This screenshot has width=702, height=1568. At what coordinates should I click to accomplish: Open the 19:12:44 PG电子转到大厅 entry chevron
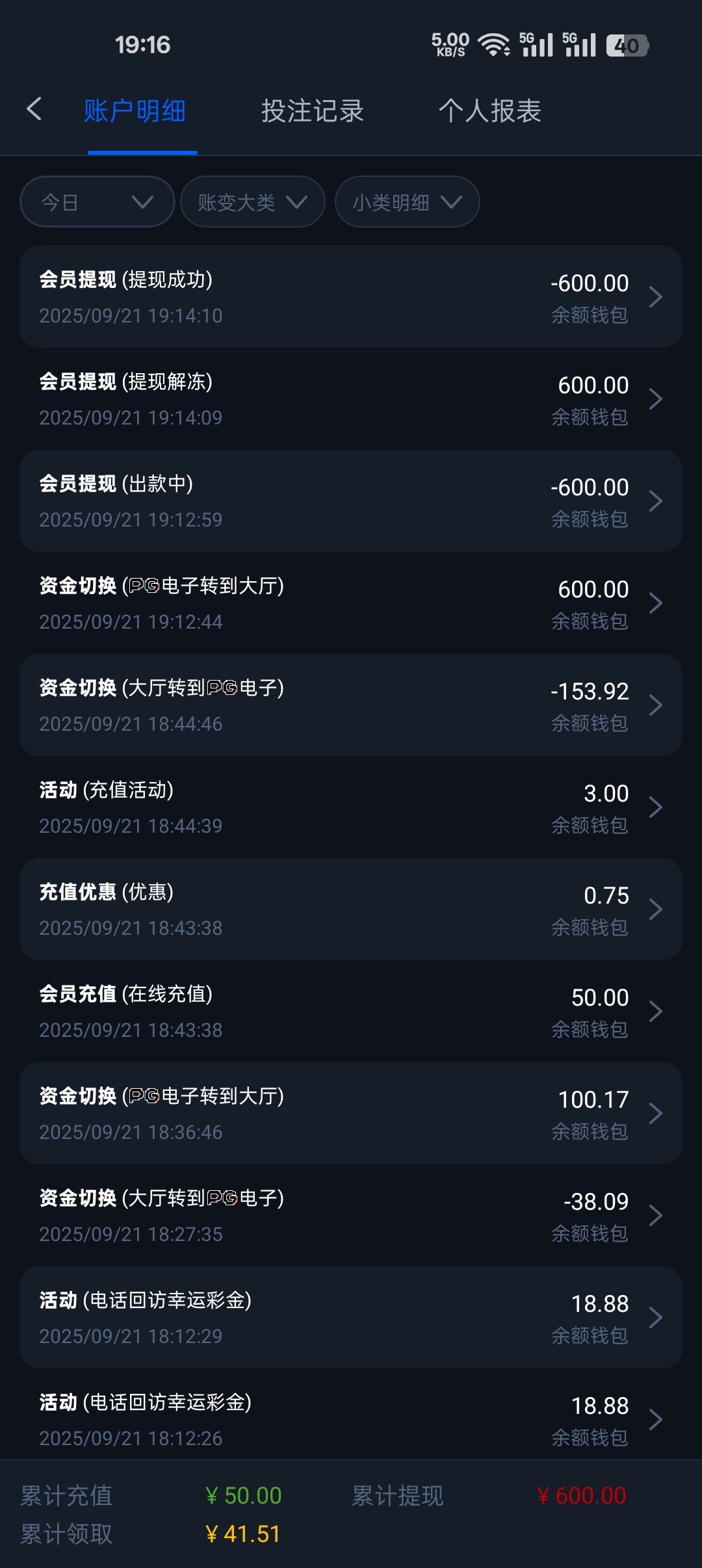point(655,603)
